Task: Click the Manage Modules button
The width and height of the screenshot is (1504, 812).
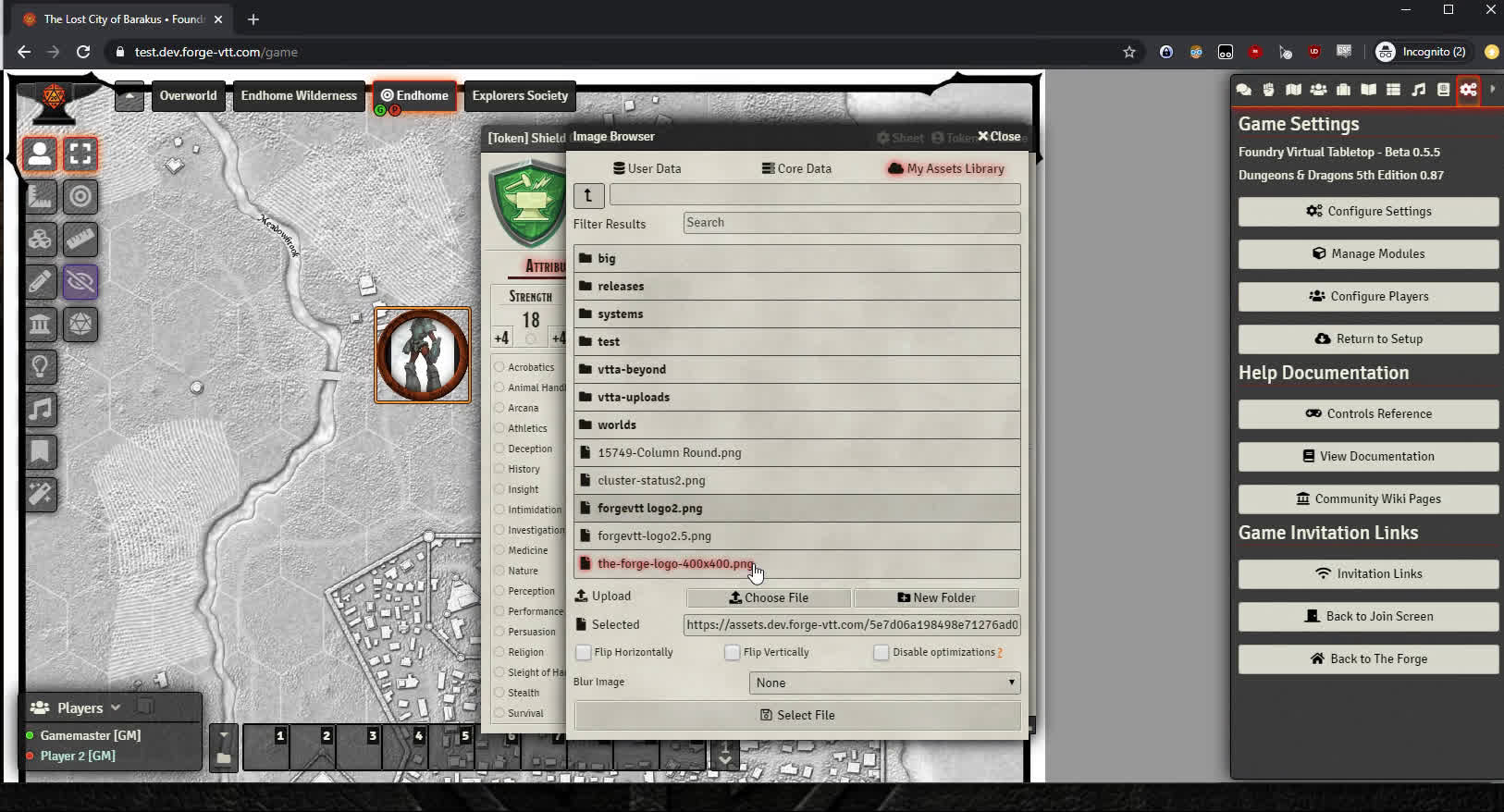Action: (1368, 253)
